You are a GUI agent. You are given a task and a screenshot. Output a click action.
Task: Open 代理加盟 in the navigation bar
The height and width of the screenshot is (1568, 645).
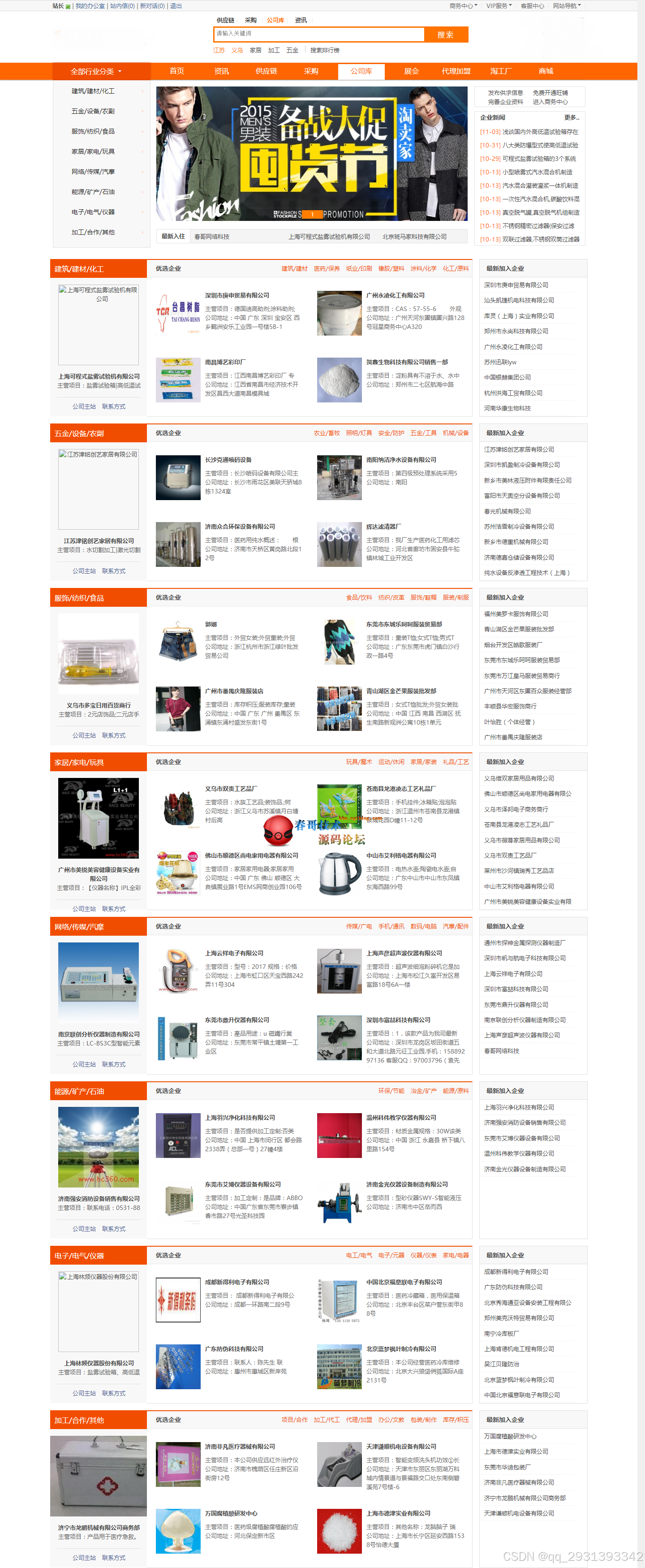[x=456, y=71]
